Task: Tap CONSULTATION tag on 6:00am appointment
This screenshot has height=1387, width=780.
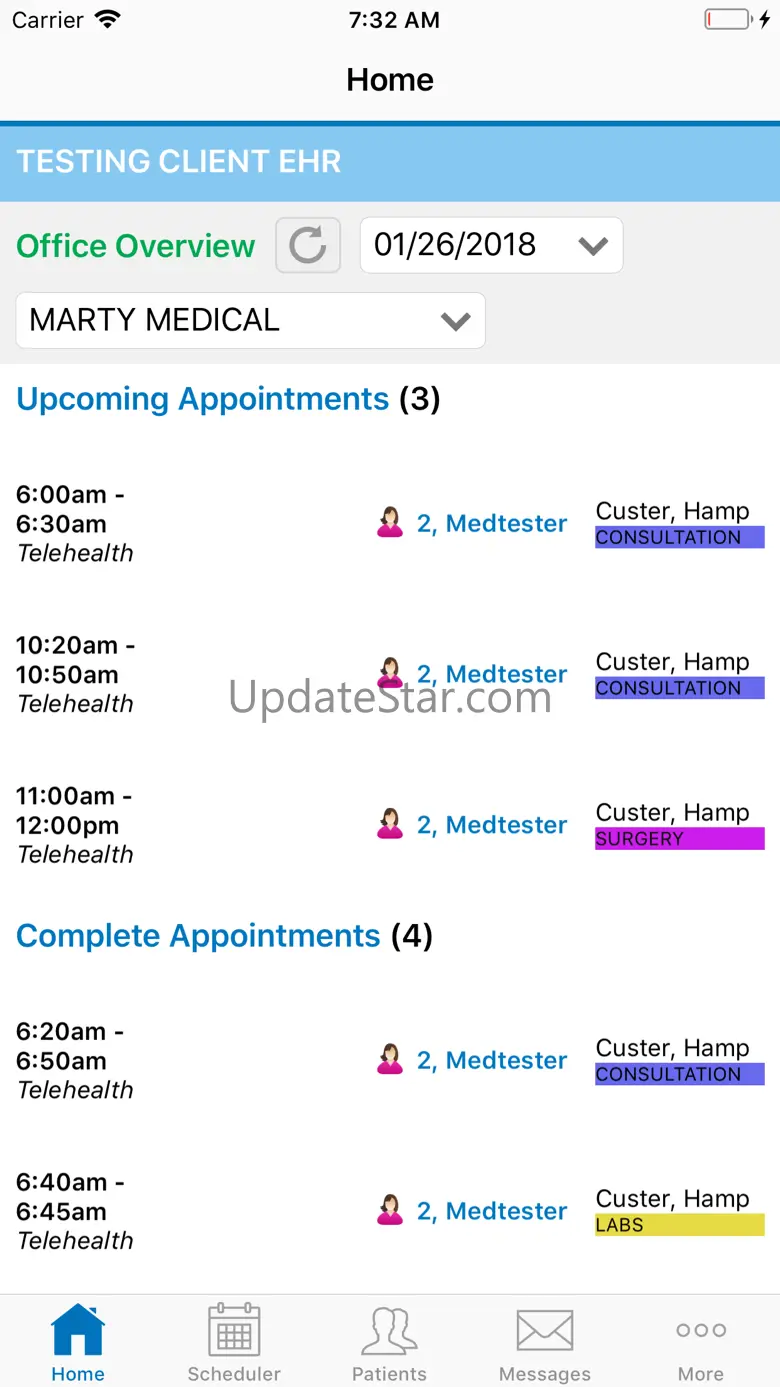Action: pyautogui.click(x=679, y=537)
